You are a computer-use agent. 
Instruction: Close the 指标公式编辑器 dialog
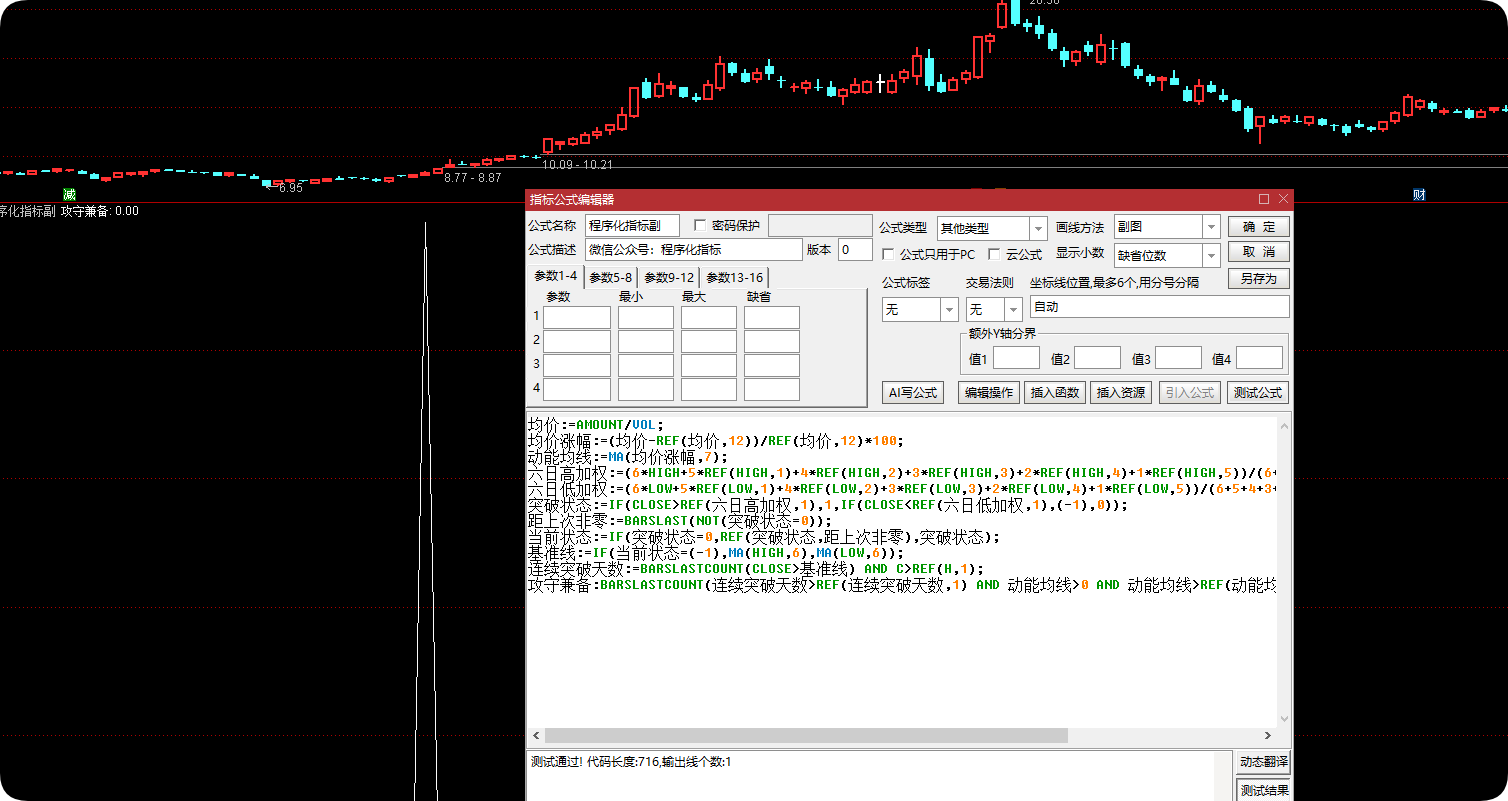pos(1284,199)
